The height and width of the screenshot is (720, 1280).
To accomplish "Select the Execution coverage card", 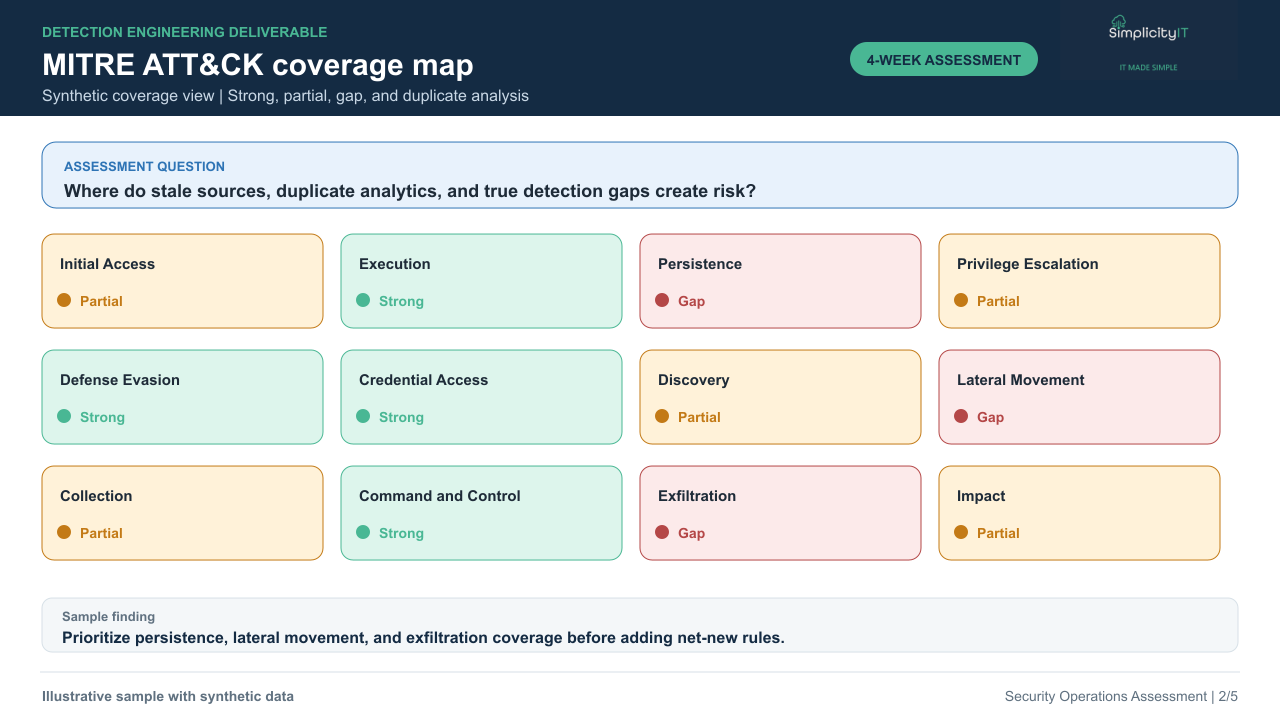I will pos(481,281).
